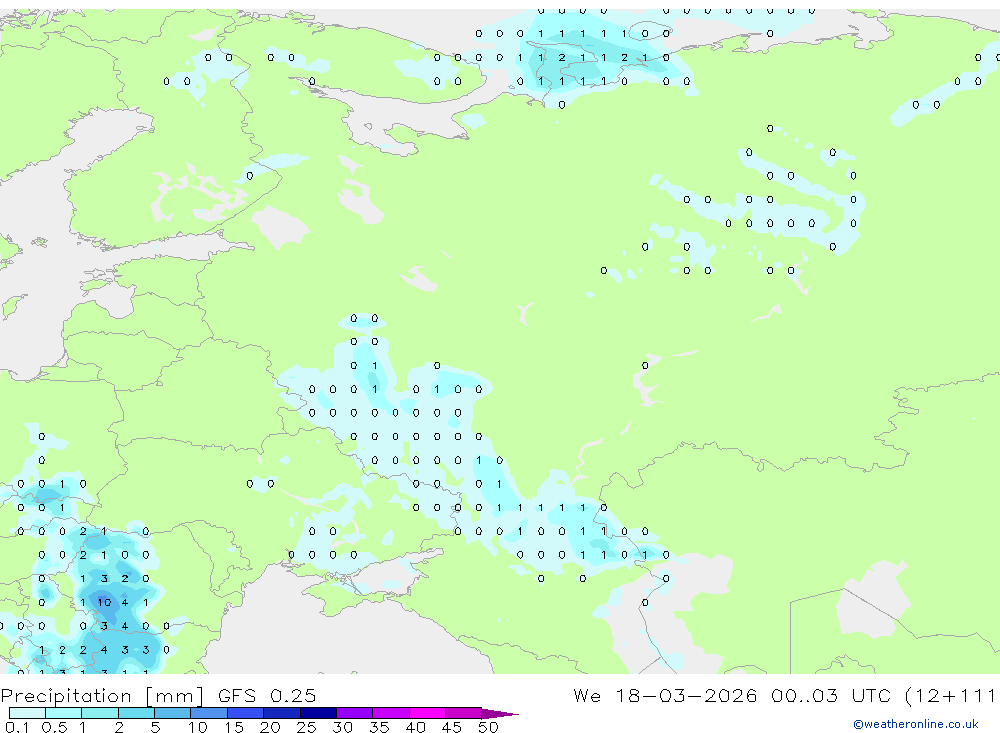Screen dimensions: 1000x733
Task: Select the 40–45 mm magenta legend swatch
Action: pyautogui.click(x=427, y=713)
